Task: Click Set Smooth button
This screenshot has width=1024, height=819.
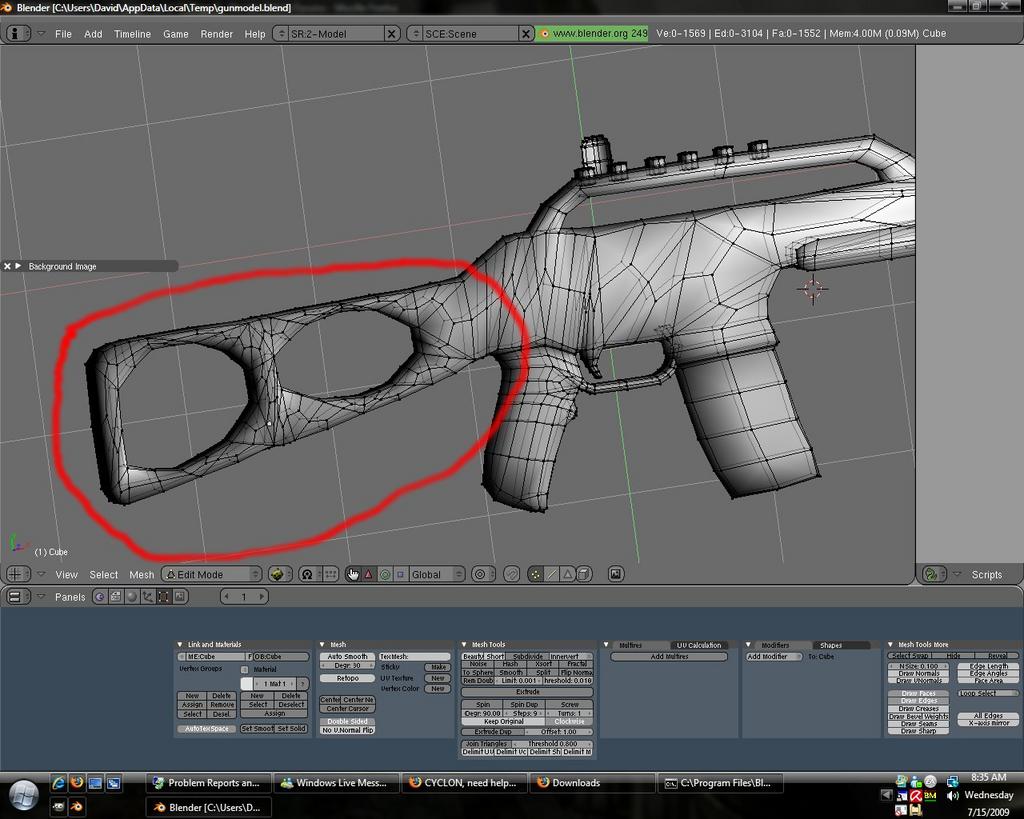Action: coord(256,728)
